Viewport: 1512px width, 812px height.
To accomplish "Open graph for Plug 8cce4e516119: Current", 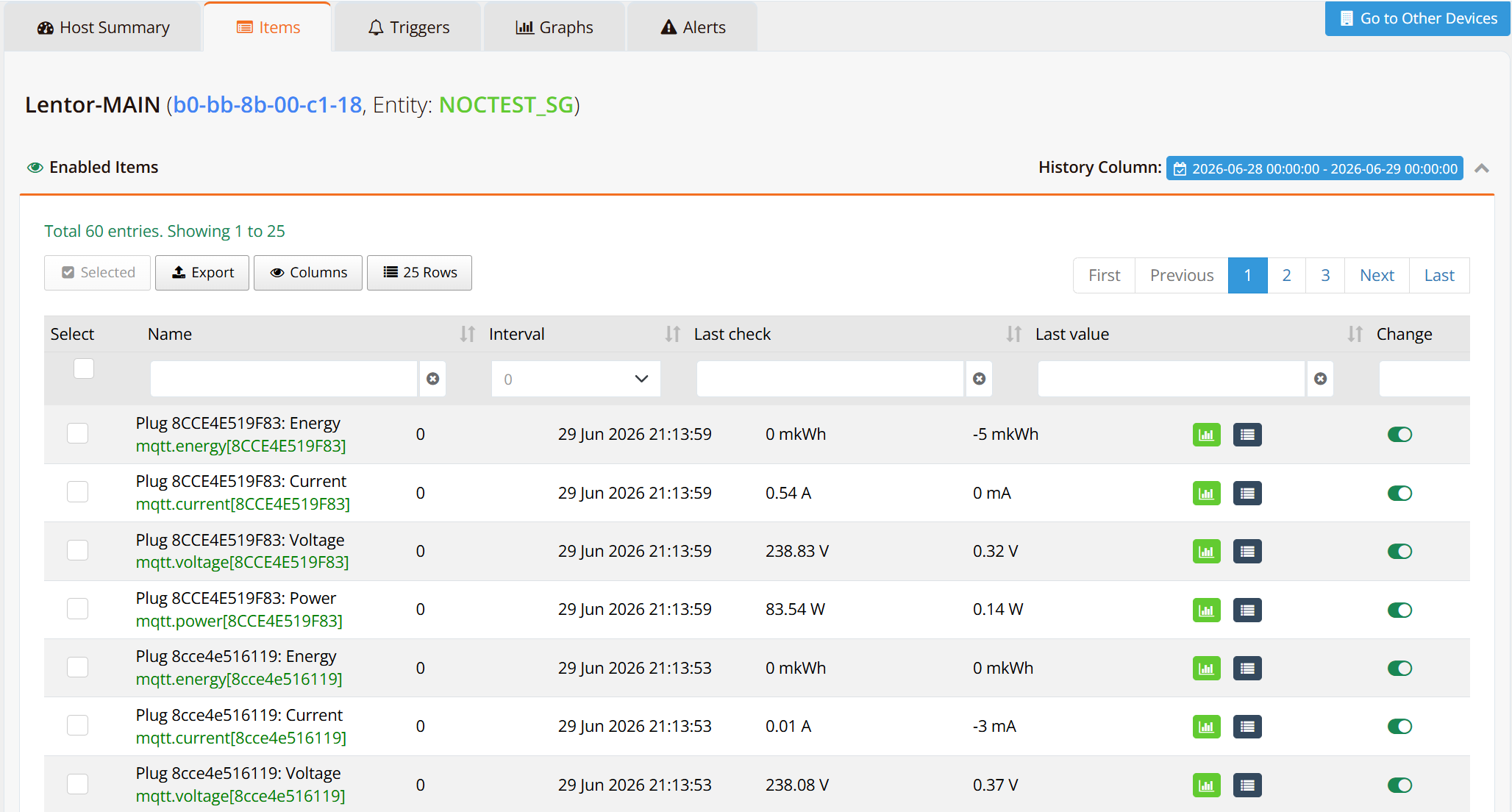I will (1206, 727).
